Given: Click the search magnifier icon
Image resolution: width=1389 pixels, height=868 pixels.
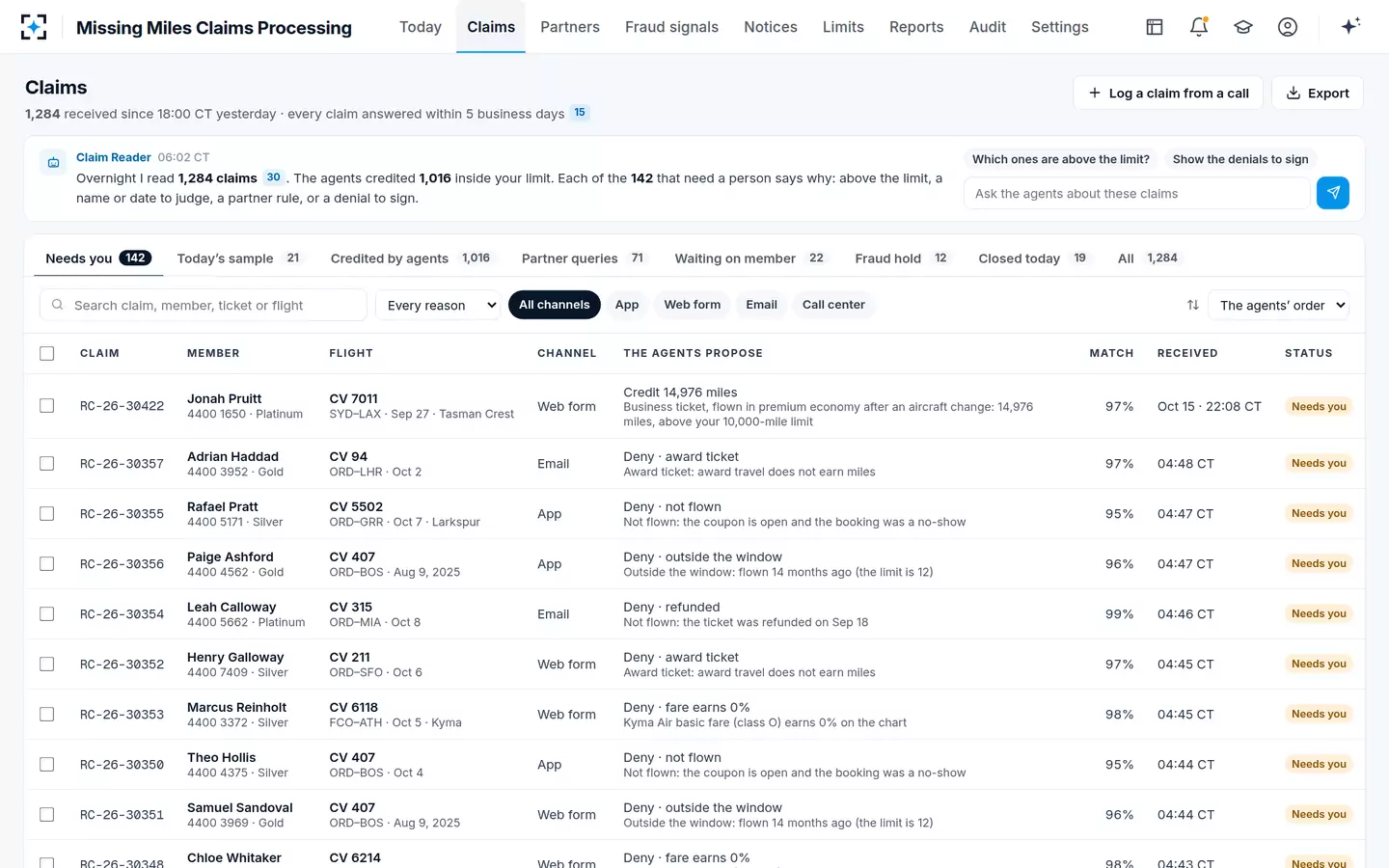Looking at the screenshot, I should point(58,305).
